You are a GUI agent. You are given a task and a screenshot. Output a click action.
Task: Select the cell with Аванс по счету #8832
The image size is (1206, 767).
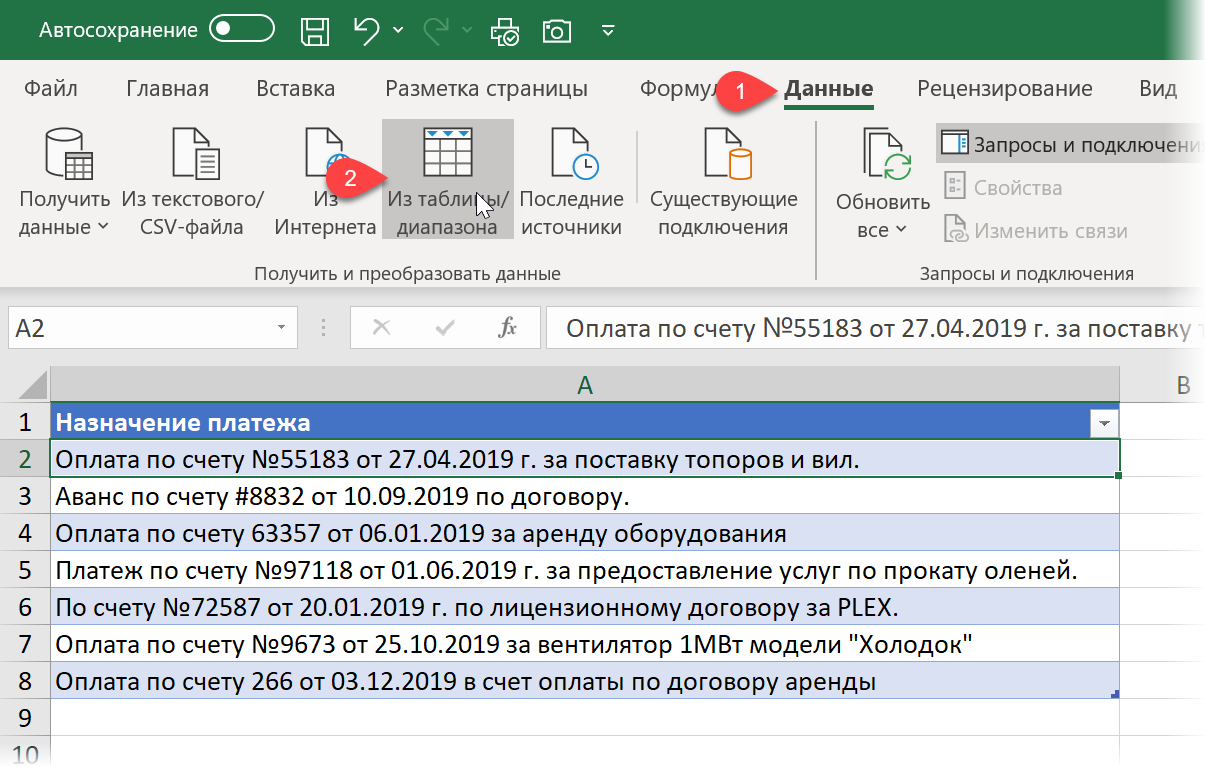[585, 496]
